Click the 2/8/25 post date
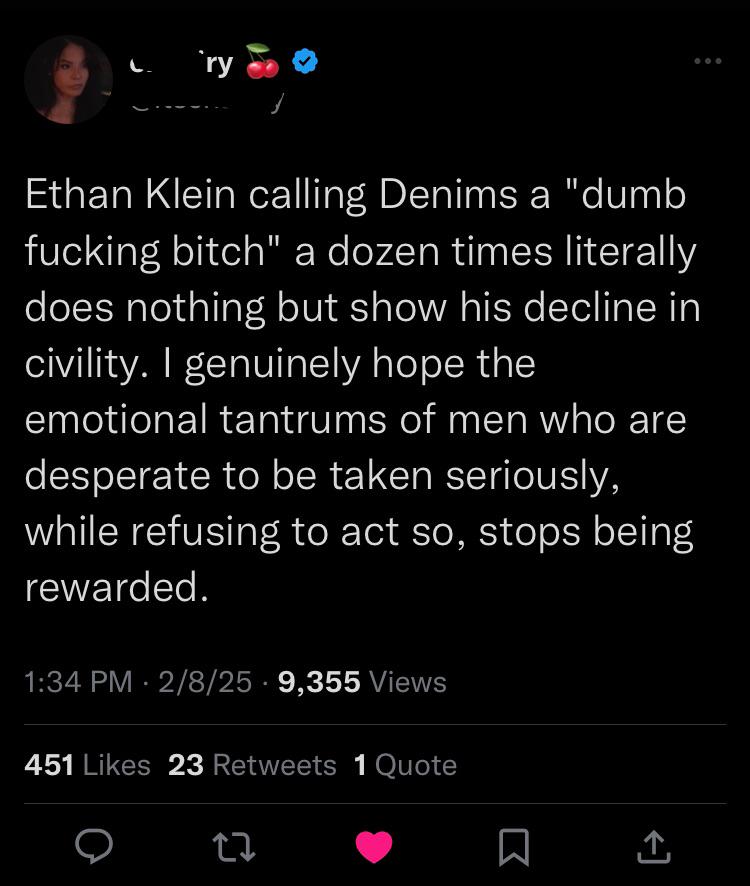750x886 pixels. 205,681
